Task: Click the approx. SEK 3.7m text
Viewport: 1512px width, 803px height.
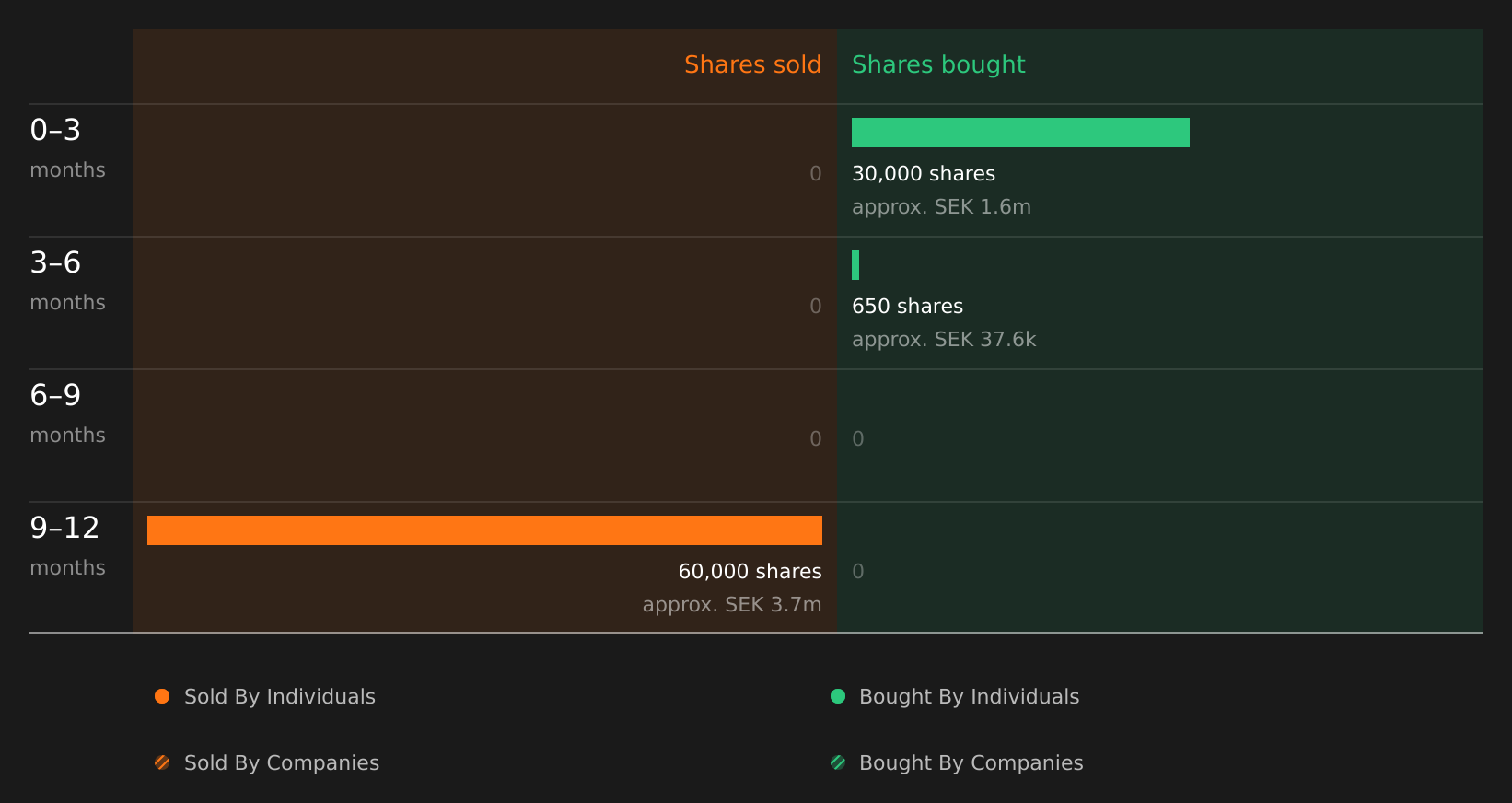Action: [x=732, y=605]
